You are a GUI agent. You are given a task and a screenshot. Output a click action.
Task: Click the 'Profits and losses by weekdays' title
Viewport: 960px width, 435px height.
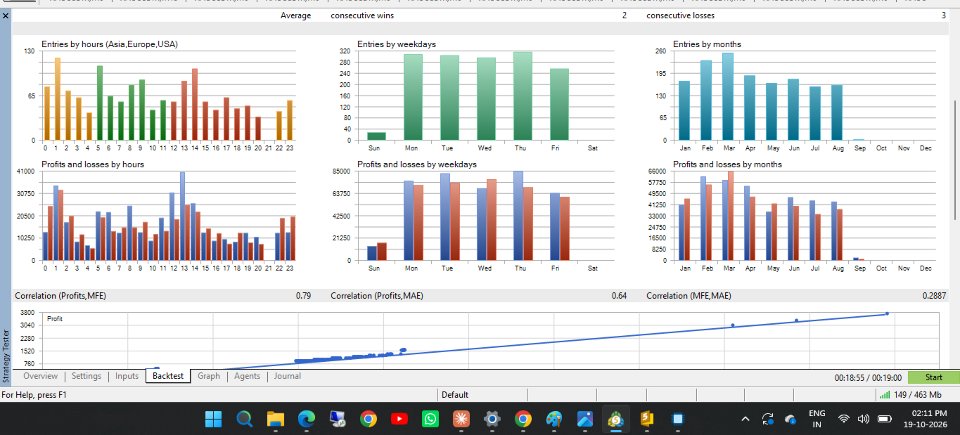417,164
